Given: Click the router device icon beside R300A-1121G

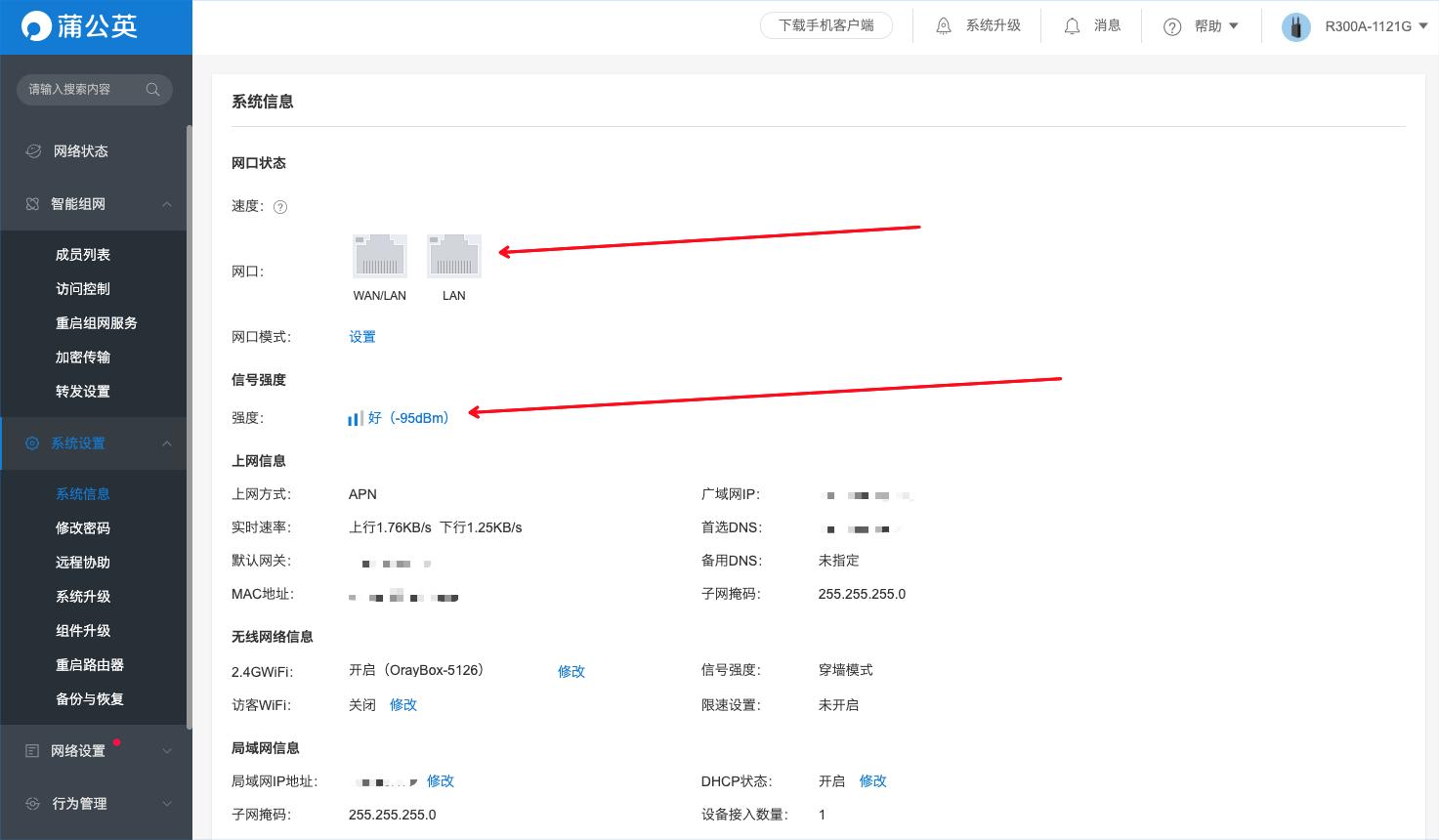Looking at the screenshot, I should pos(1295,26).
